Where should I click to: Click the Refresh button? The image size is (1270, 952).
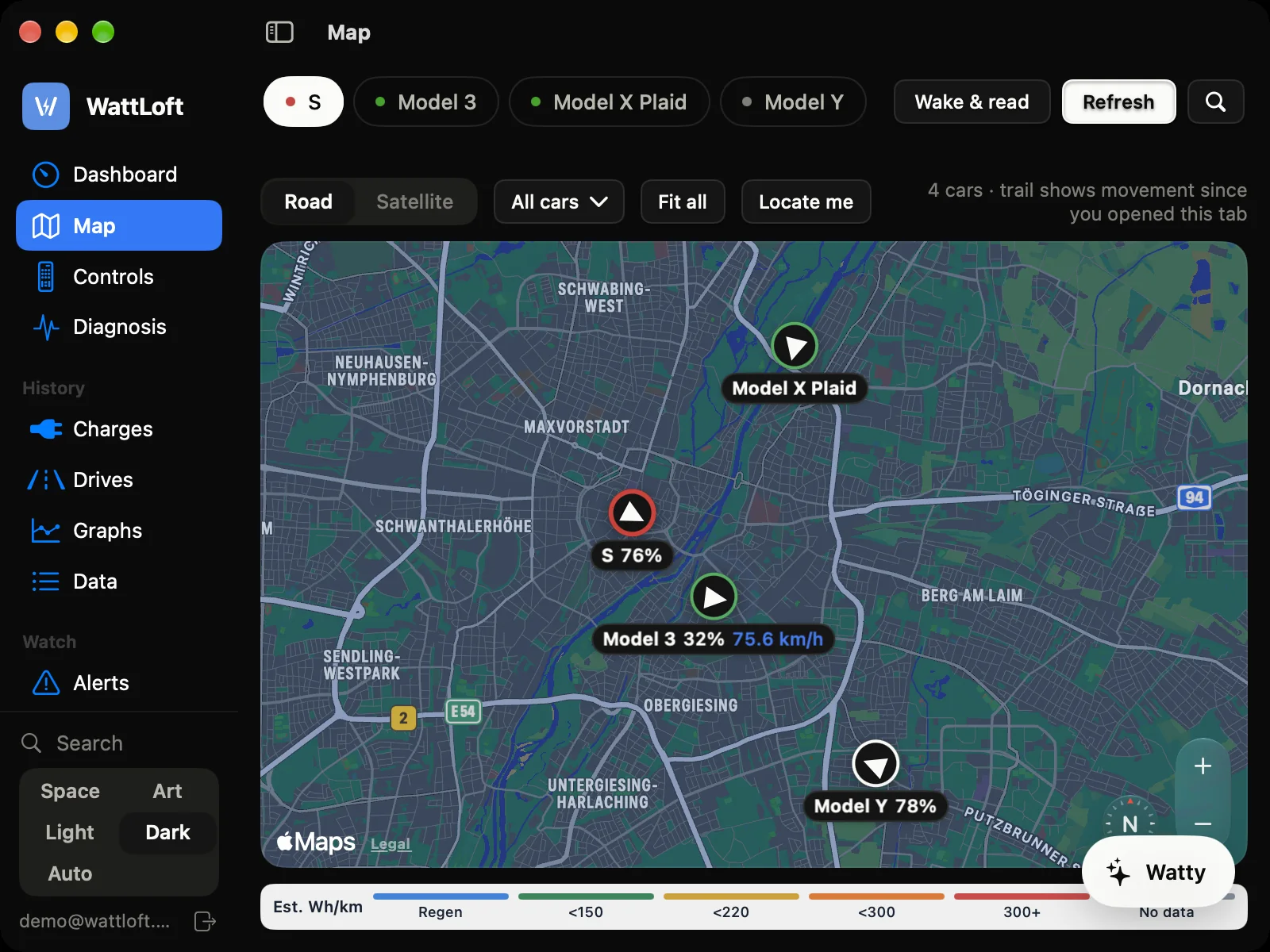coord(1118,102)
